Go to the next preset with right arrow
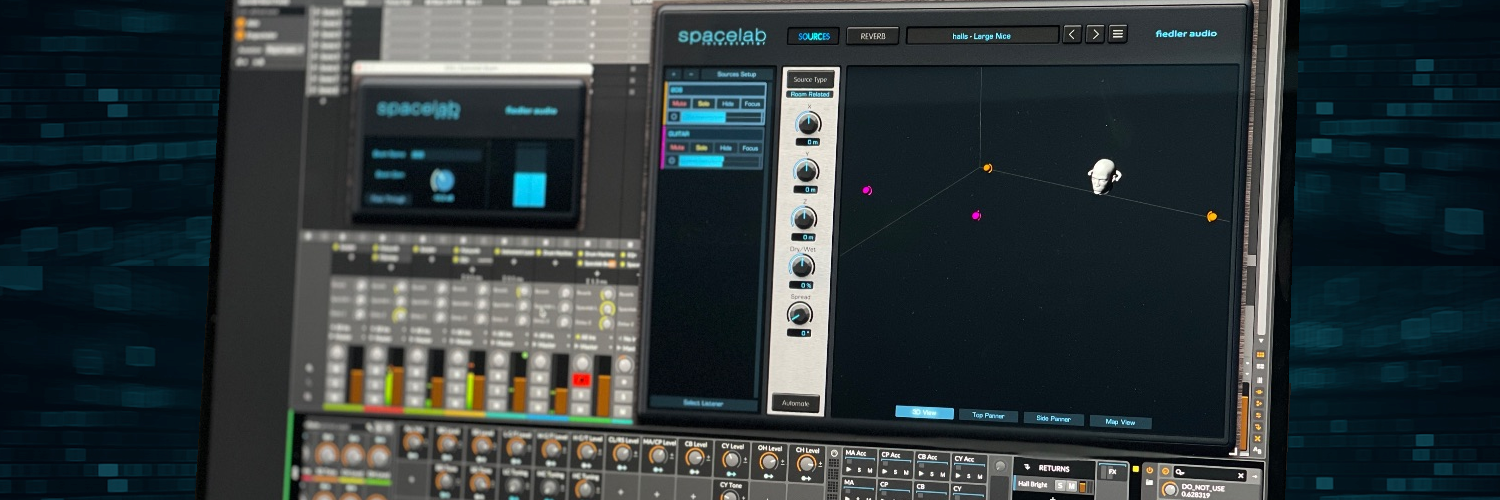 1095,34
